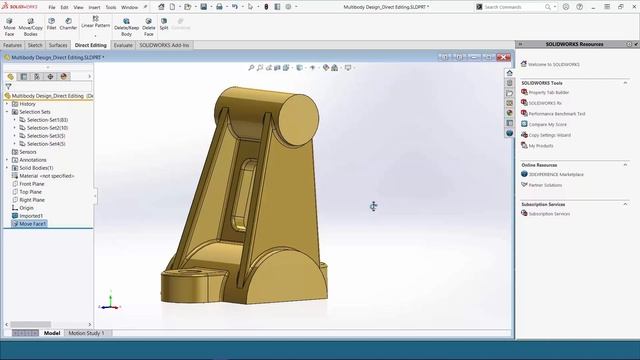
Task: Switch to the Sketch tab
Action: (35, 45)
